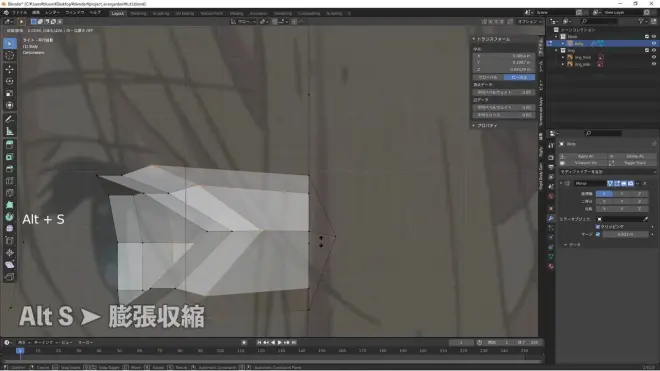Select the Loop Cut tool
The height and width of the screenshot is (371, 660).
click(x=10, y=181)
